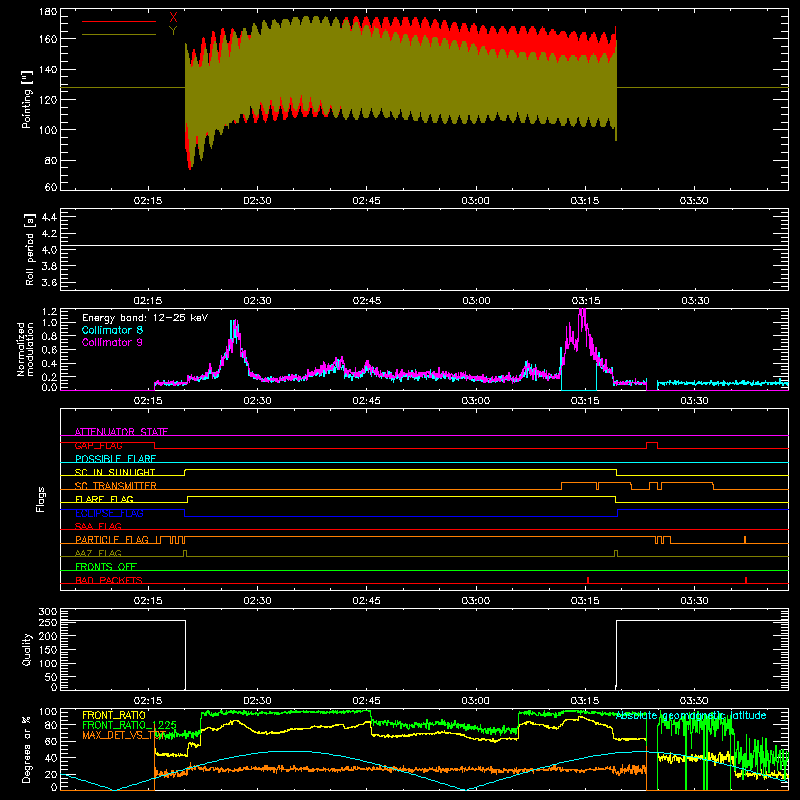Click the olive Y legend line sample

point(119,35)
